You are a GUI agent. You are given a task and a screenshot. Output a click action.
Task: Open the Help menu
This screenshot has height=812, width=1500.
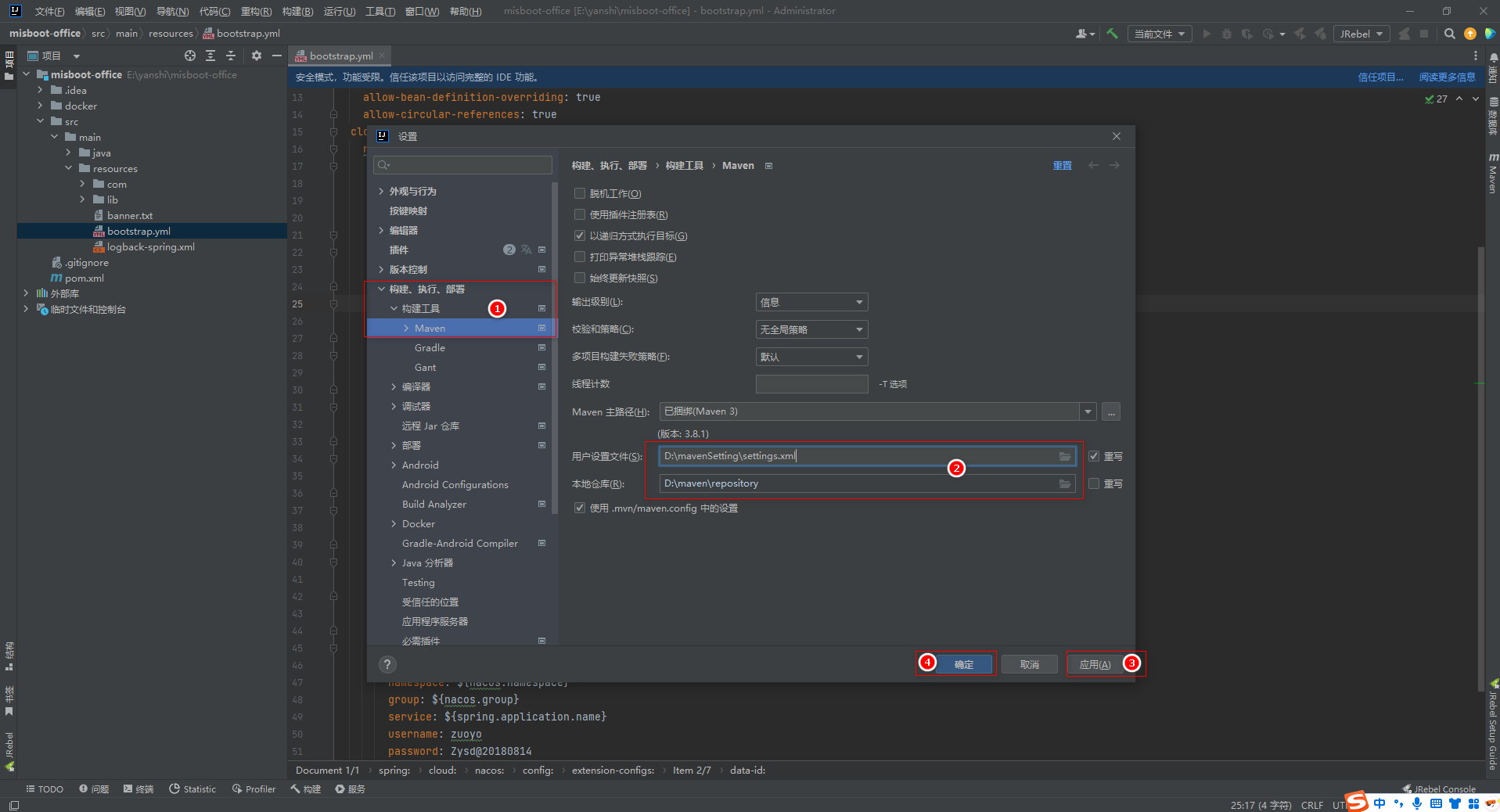(x=466, y=11)
